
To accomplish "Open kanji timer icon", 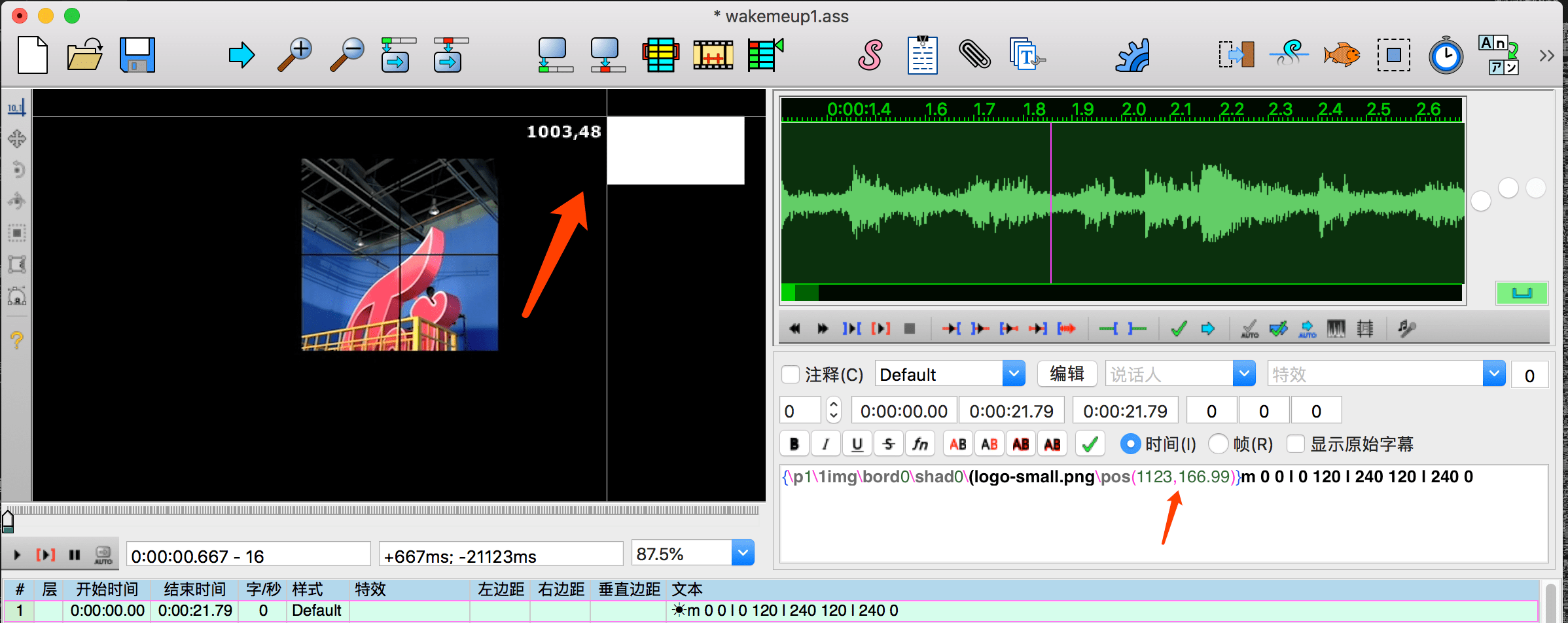I will coord(1499,55).
